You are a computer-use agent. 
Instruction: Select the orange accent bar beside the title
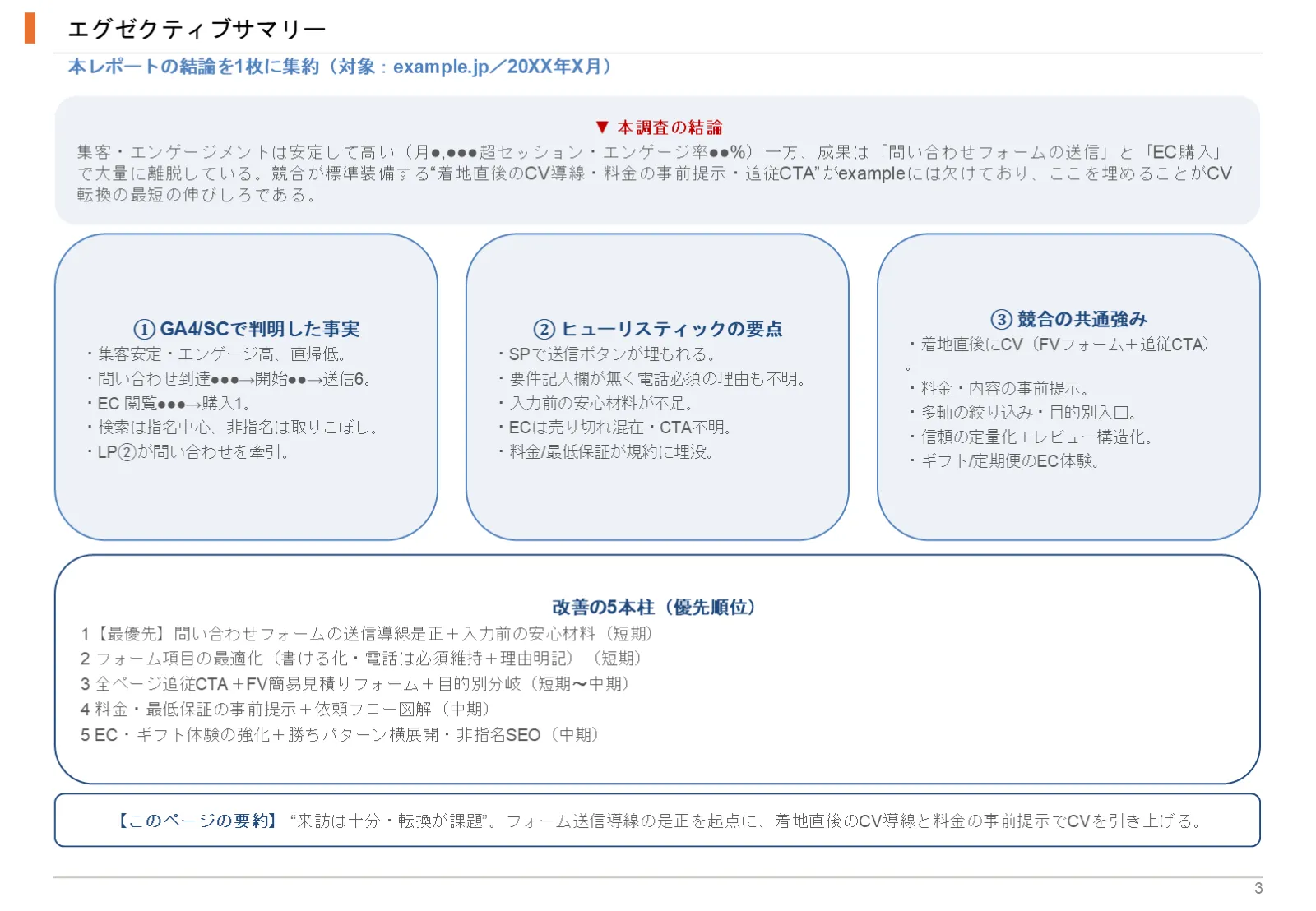(30, 28)
